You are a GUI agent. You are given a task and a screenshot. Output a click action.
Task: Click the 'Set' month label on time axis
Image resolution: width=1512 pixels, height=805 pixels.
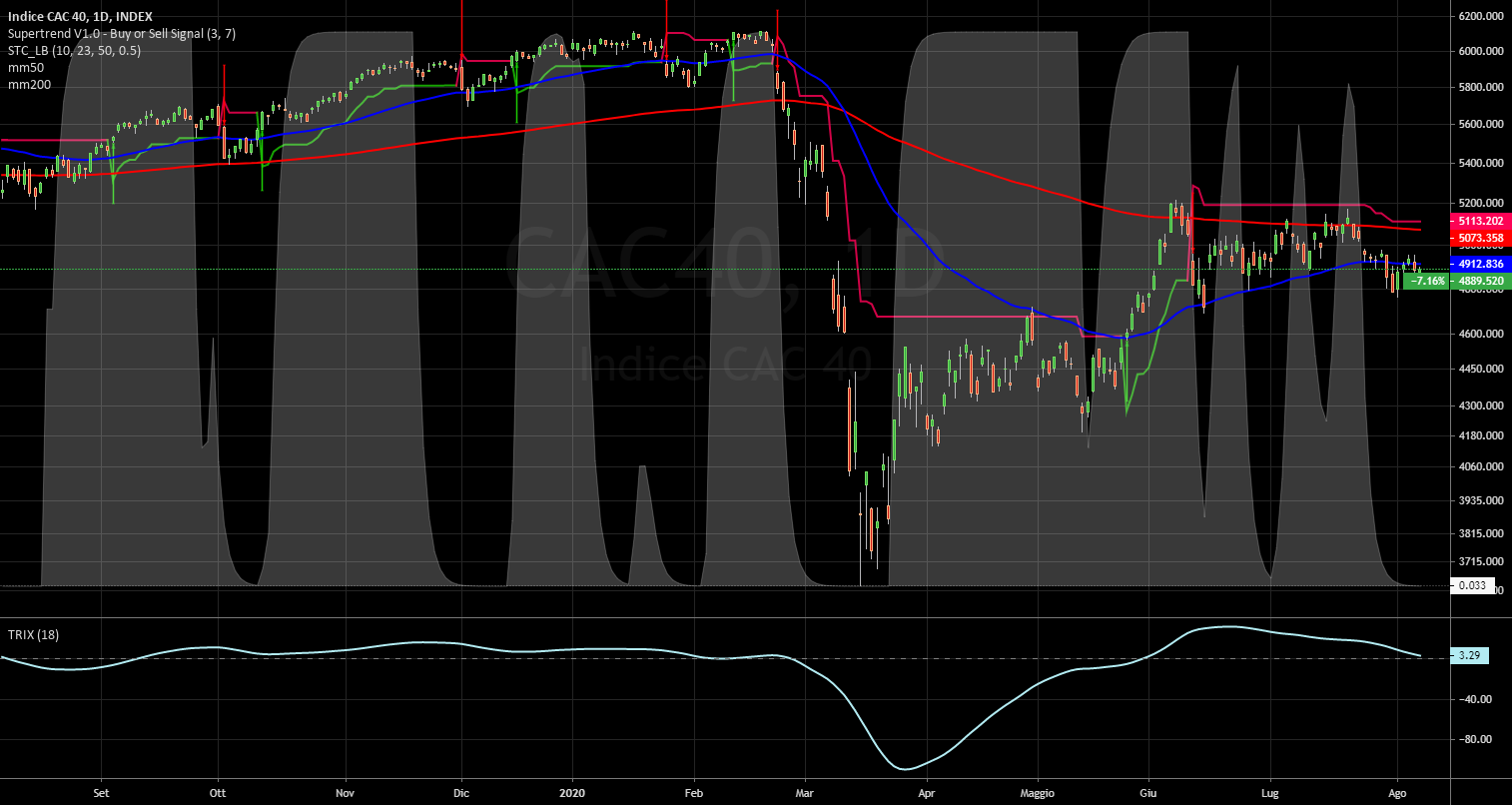click(101, 793)
